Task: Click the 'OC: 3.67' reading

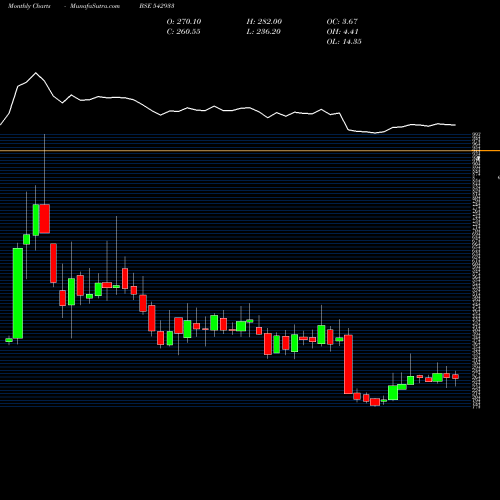Action: tap(342, 22)
